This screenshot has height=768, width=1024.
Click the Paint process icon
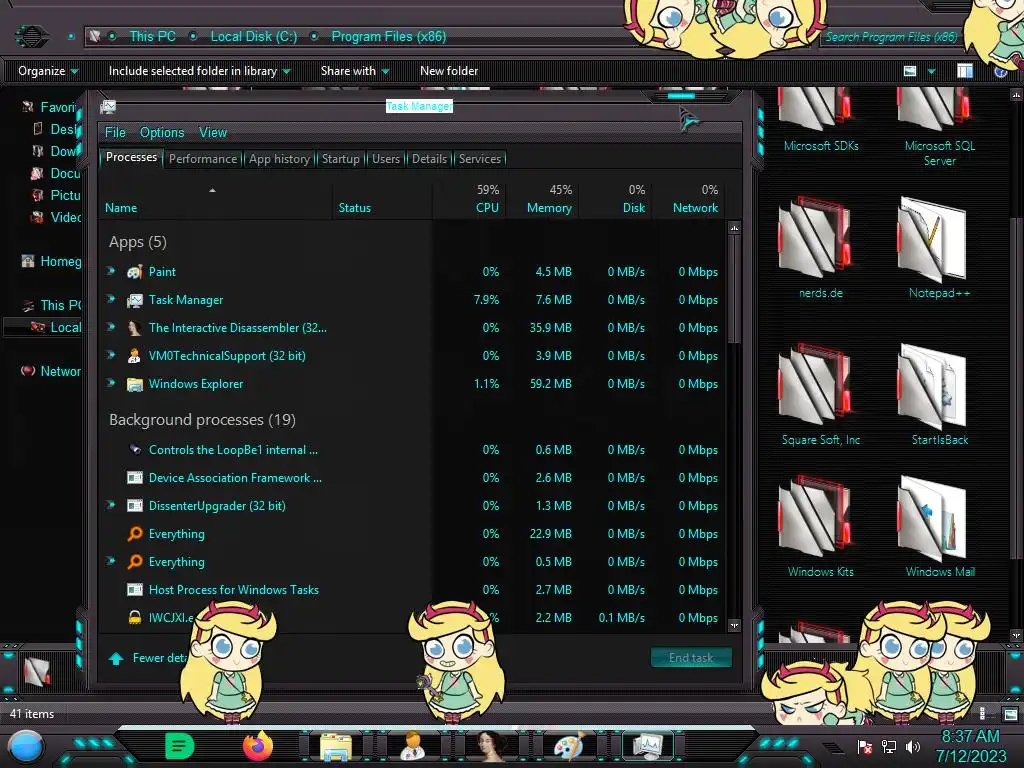coord(135,272)
